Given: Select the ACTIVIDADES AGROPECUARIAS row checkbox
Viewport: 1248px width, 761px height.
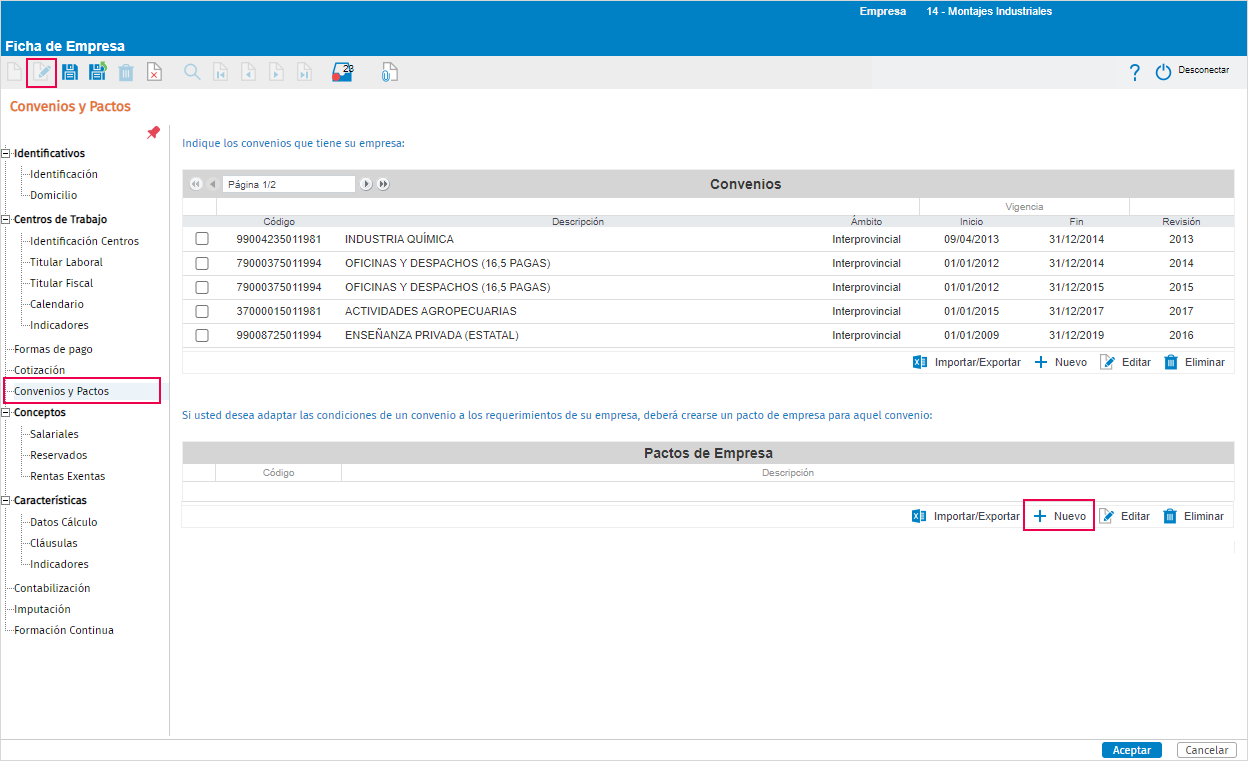Looking at the screenshot, I should coord(202,311).
